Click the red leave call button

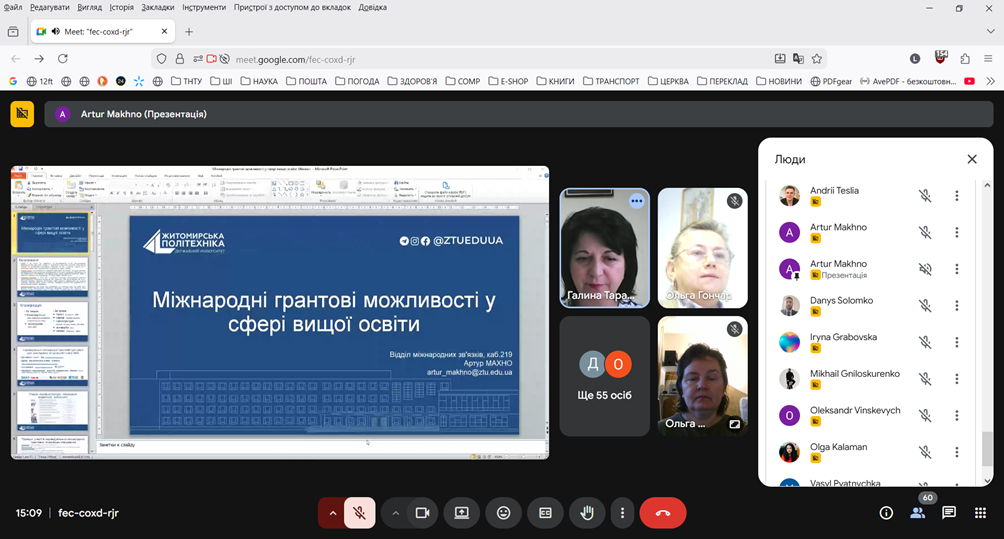click(662, 513)
